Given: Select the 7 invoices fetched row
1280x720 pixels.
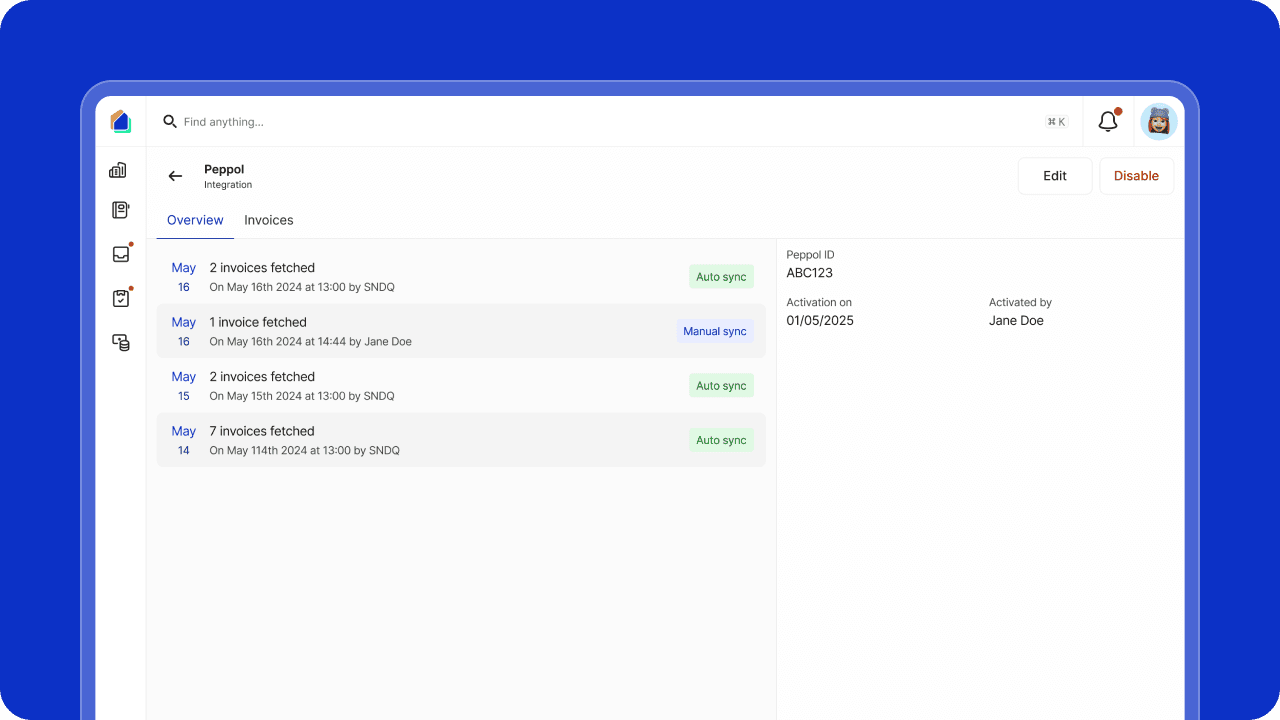Looking at the screenshot, I should pyautogui.click(x=400, y=440).
